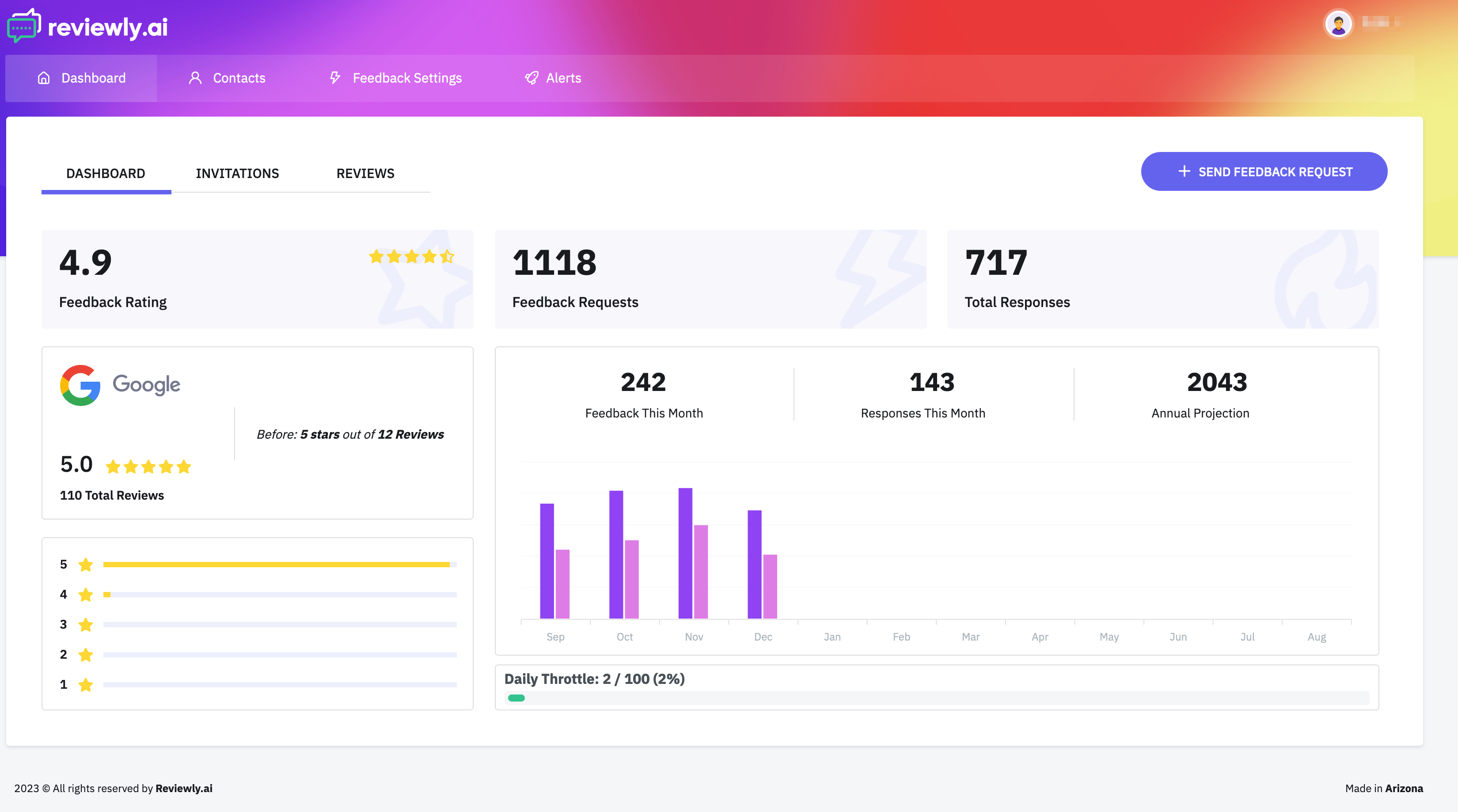This screenshot has height=812, width=1458.
Task: Click the plus icon on Send Feedback Request
Action: (1184, 171)
